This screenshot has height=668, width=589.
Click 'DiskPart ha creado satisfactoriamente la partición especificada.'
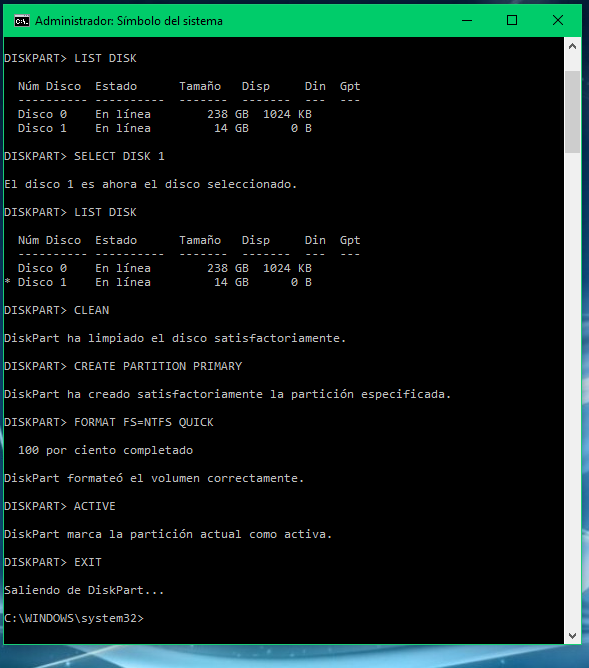227,394
